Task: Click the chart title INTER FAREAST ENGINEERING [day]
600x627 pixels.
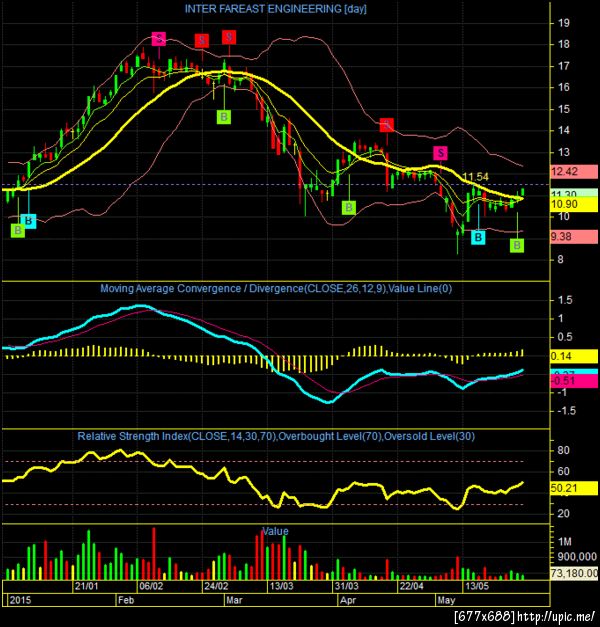Action: (x=276, y=9)
